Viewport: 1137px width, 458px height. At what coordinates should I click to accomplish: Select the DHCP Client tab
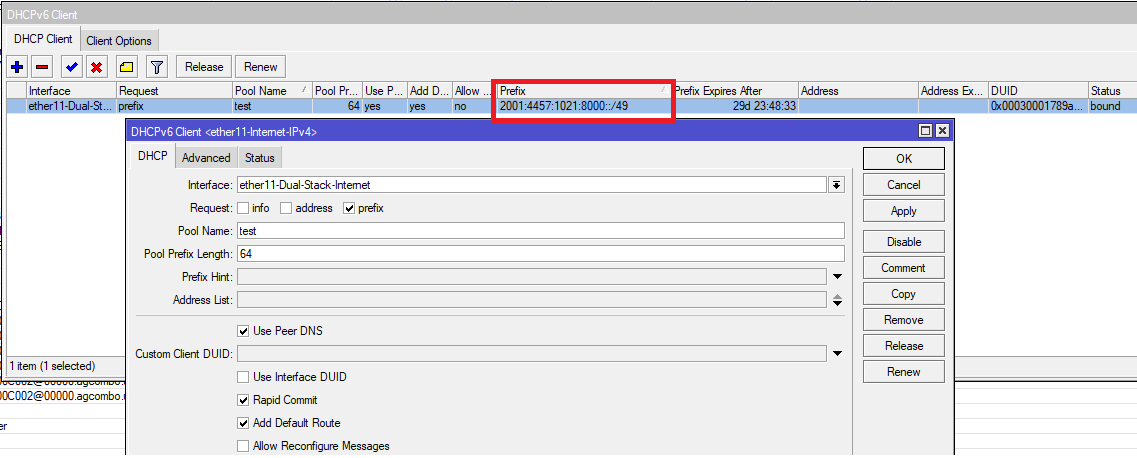point(44,39)
